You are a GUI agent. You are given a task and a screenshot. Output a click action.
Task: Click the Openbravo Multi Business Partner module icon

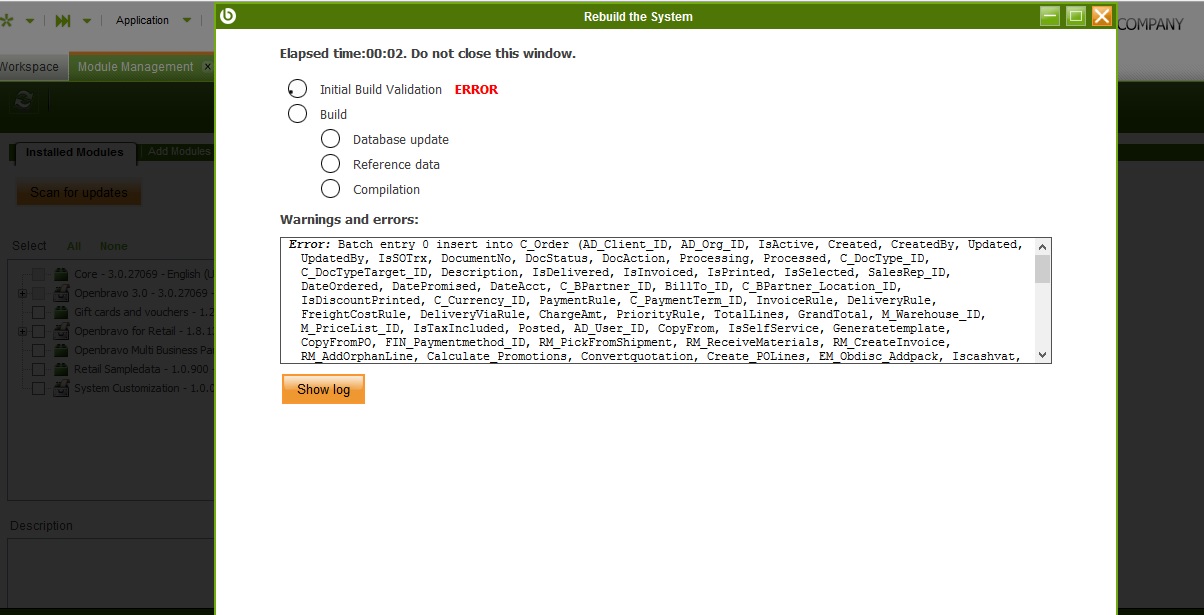60,350
